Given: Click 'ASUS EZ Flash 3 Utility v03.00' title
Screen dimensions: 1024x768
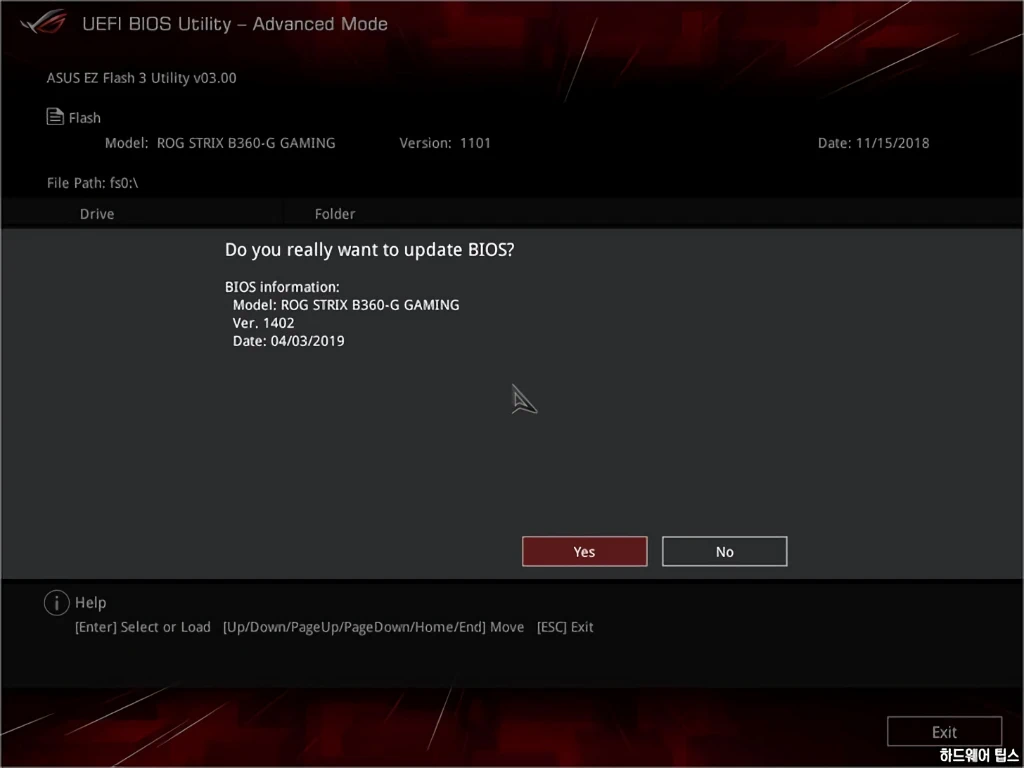Looking at the screenshot, I should 142,78.
